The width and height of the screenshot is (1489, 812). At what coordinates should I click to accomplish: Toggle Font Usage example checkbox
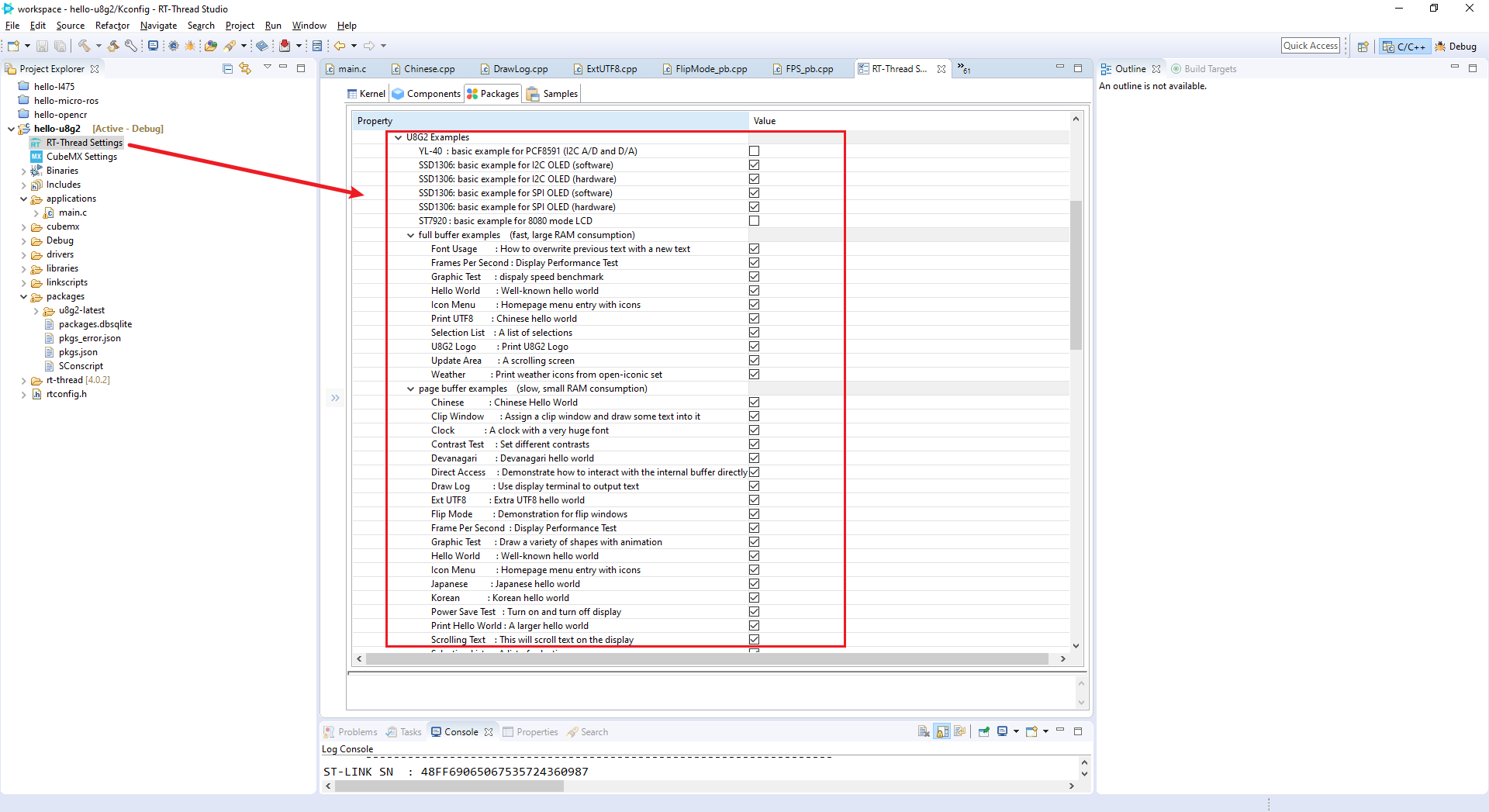point(754,249)
